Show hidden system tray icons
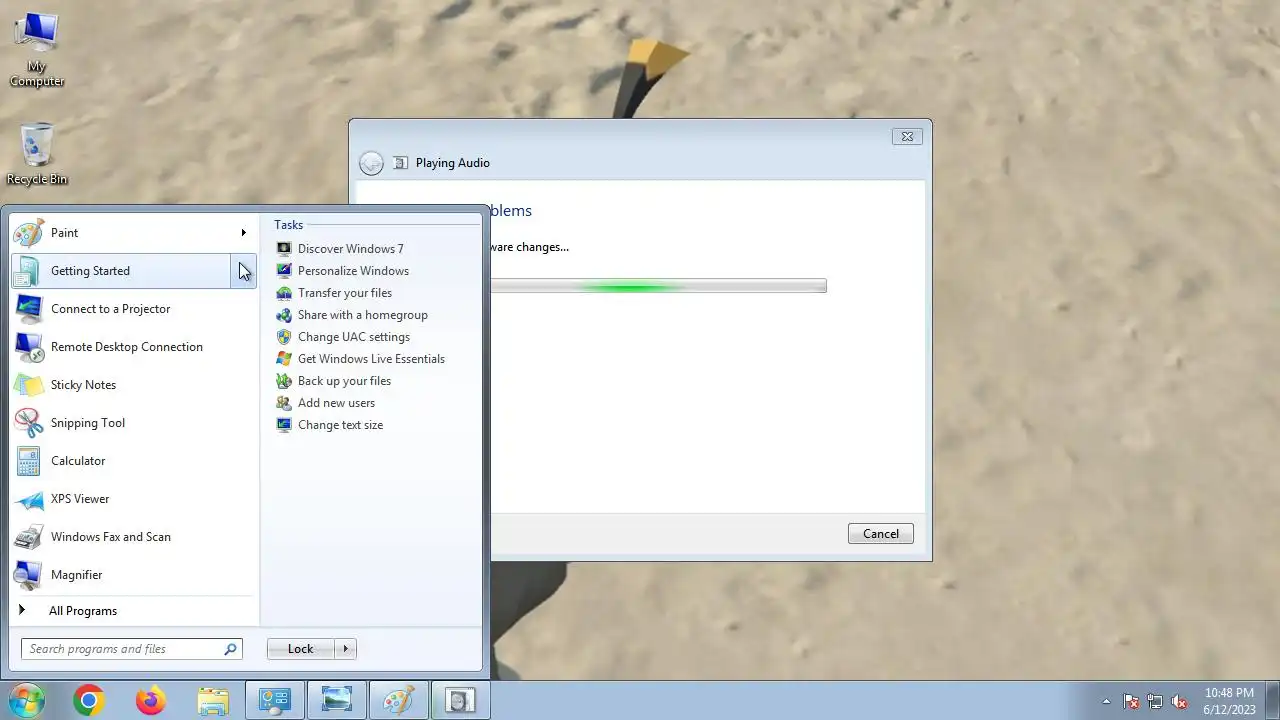This screenshot has height=720, width=1280. (x=1106, y=701)
